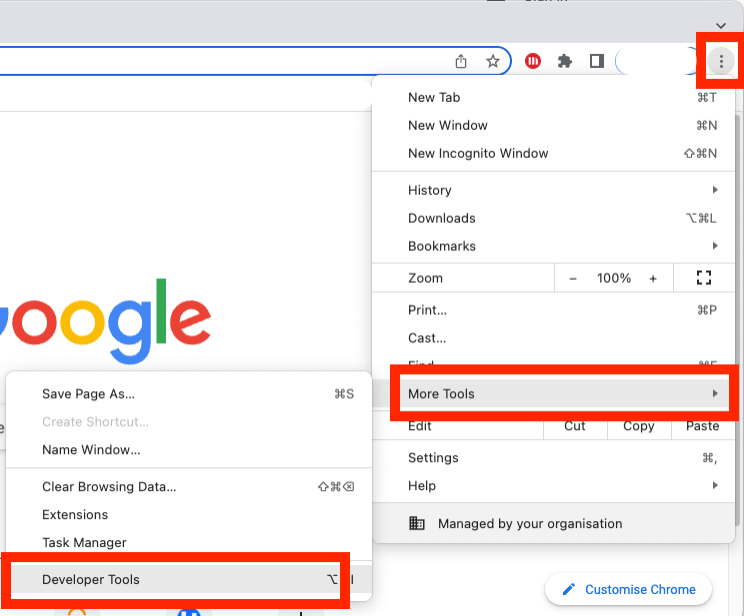This screenshot has height=616, width=744.
Task: Toggle the side panel icon
Action: coord(597,62)
